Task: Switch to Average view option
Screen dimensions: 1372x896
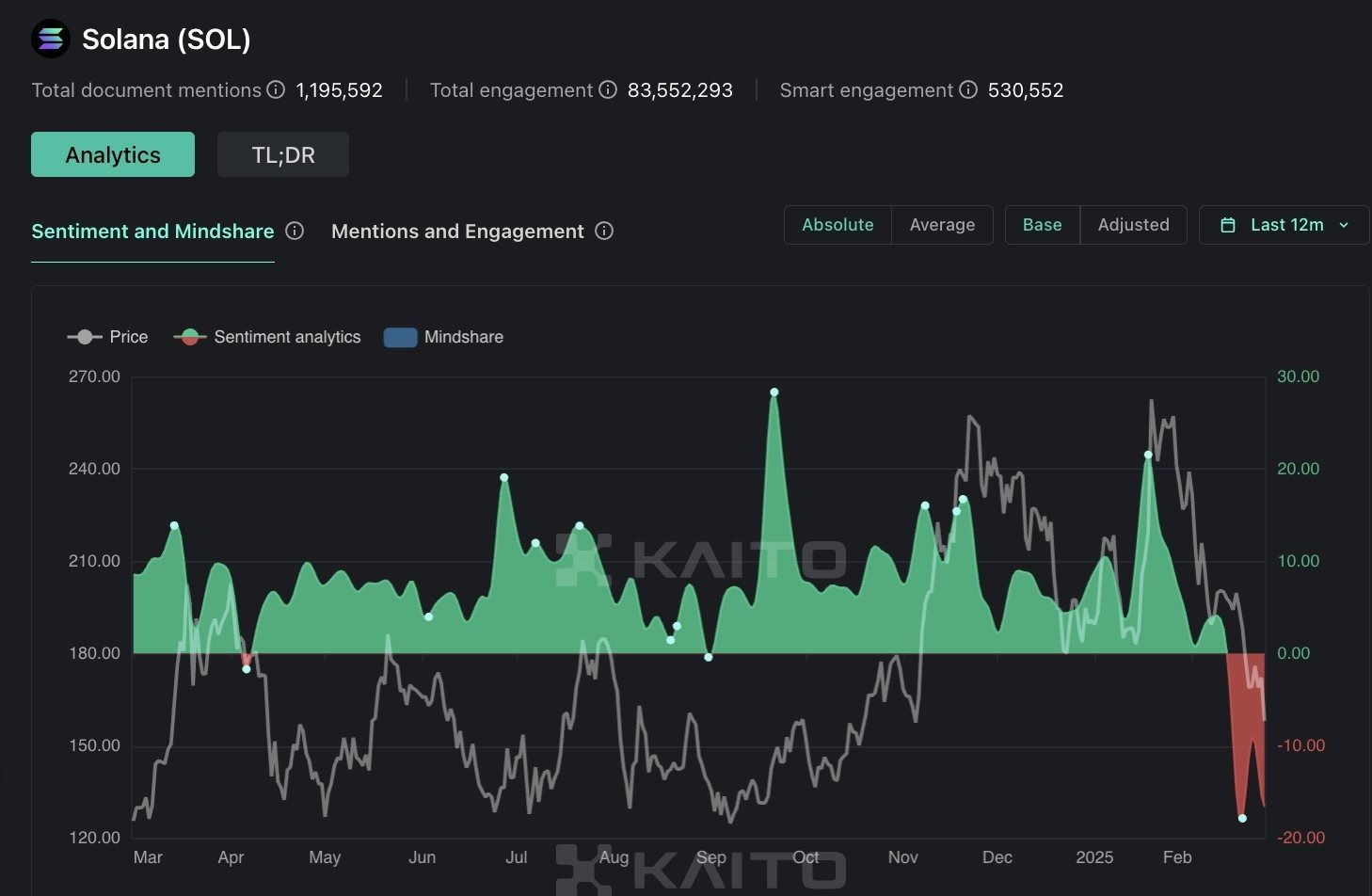Action: click(942, 225)
